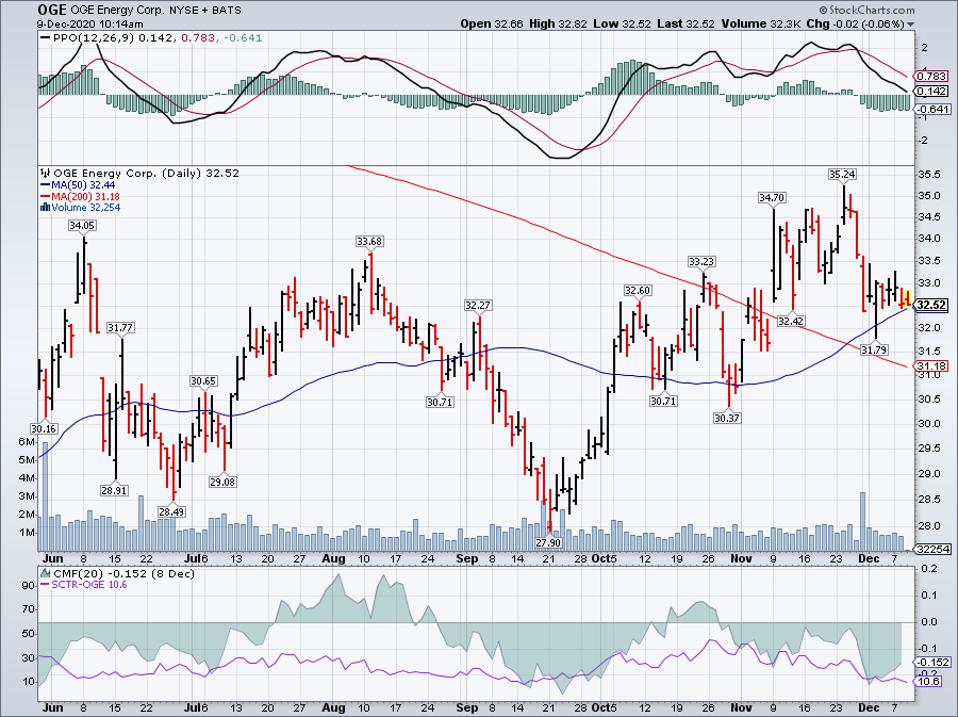Screen dimensions: 958x717
Task: Click the 29.08 low price label
Action: 222,482
